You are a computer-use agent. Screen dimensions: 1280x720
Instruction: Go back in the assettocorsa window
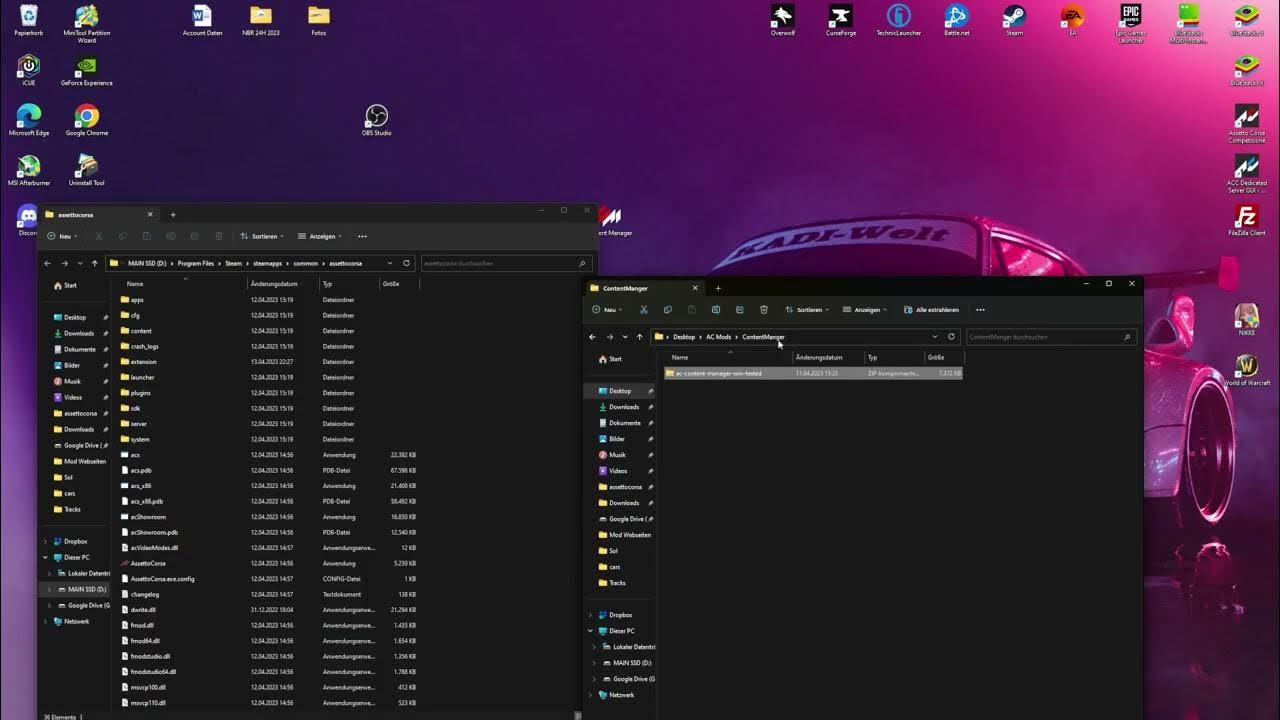[47, 263]
